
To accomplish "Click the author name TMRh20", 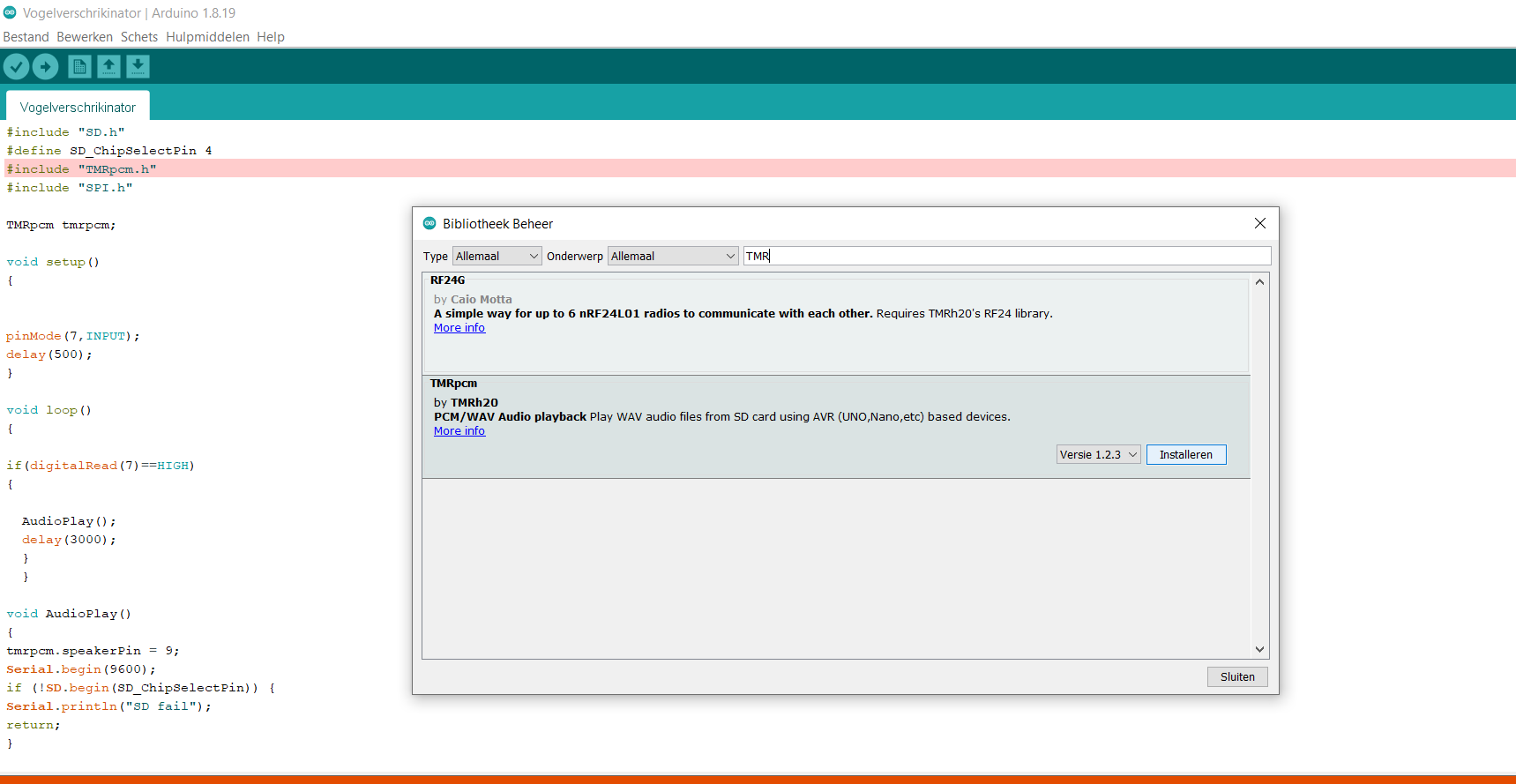I will click(474, 402).
